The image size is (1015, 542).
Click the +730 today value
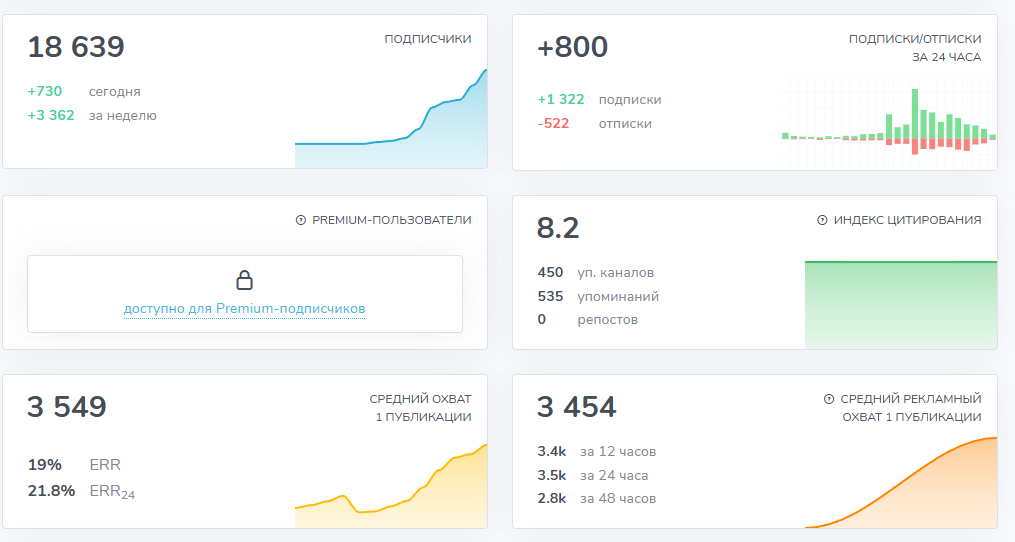click(45, 91)
